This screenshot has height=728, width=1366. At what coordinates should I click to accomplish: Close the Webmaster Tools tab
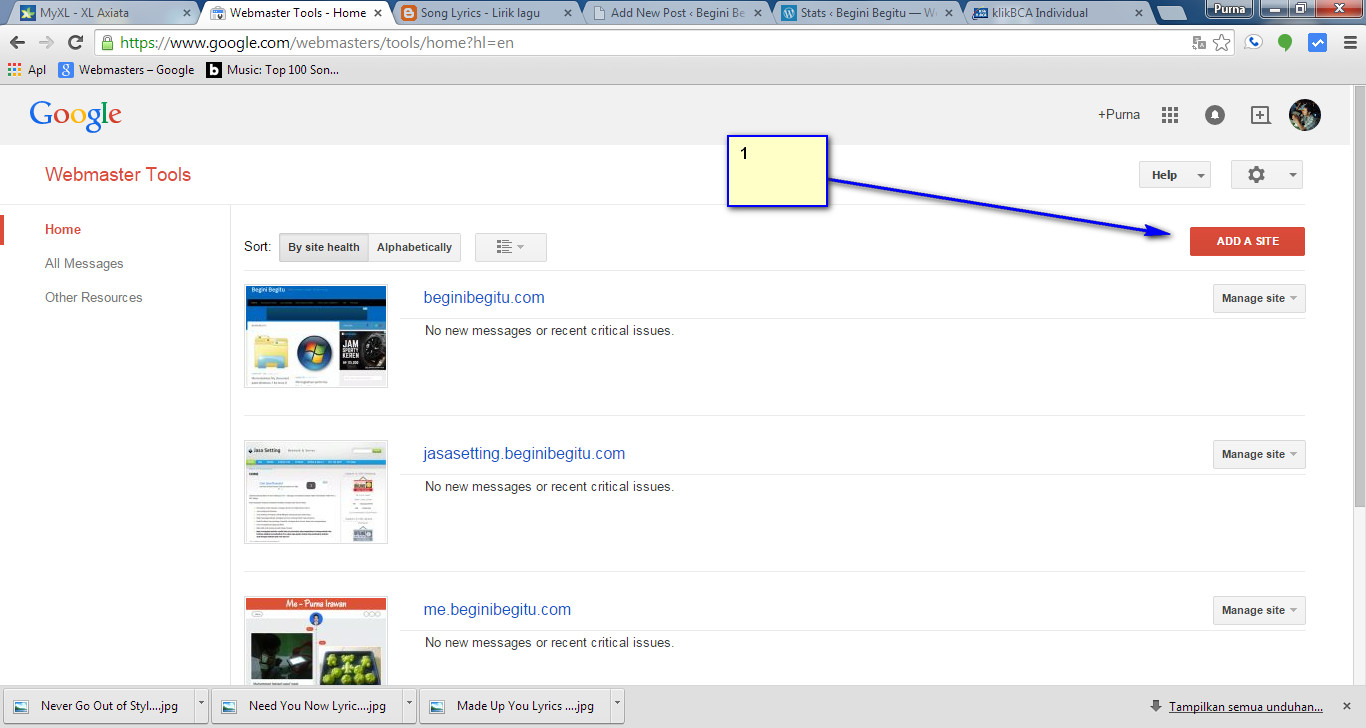coord(377,13)
